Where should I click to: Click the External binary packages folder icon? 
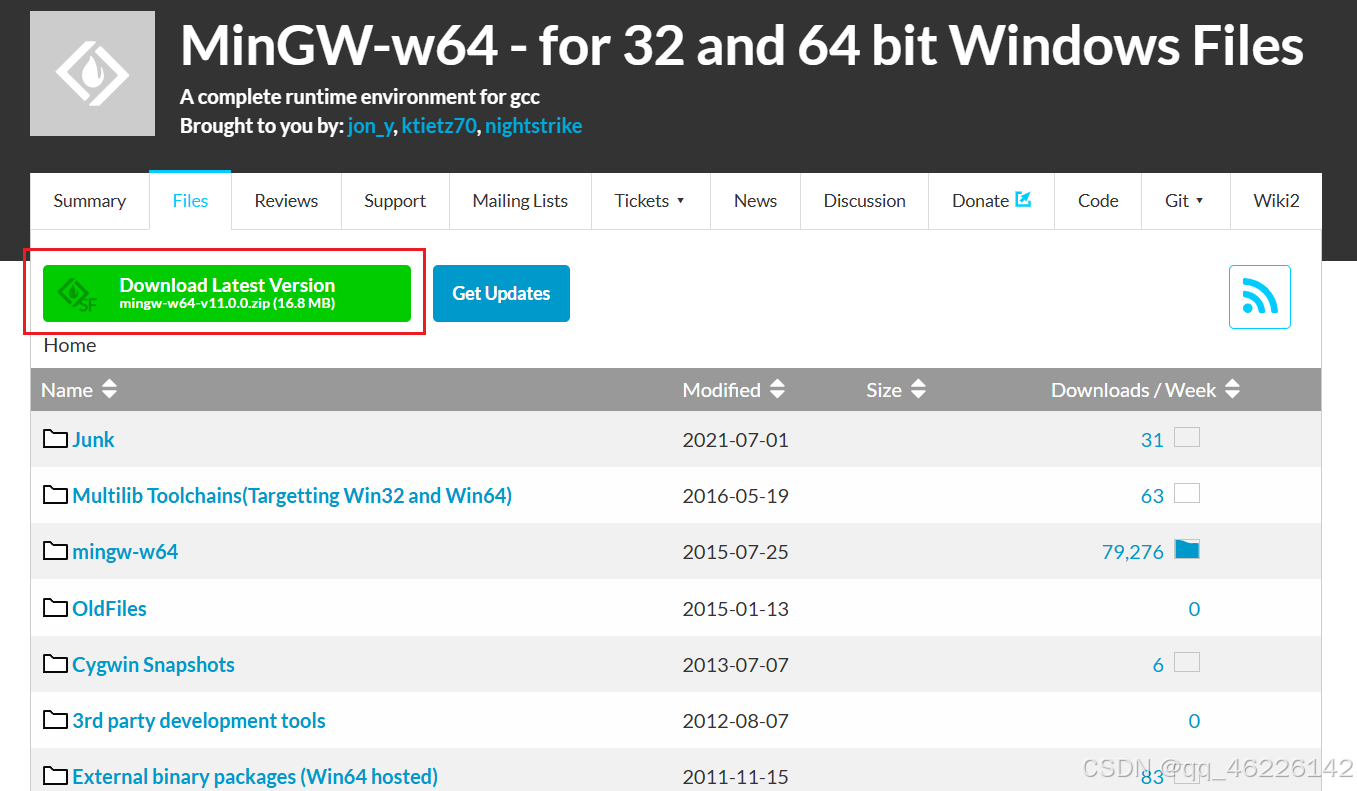55,776
